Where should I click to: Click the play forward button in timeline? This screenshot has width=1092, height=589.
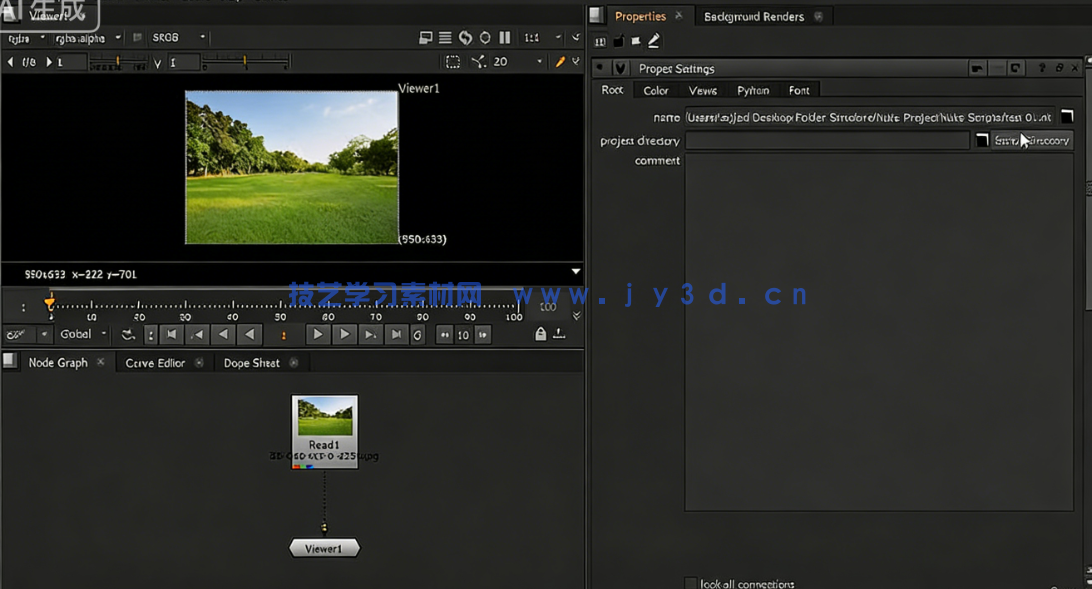(x=318, y=334)
